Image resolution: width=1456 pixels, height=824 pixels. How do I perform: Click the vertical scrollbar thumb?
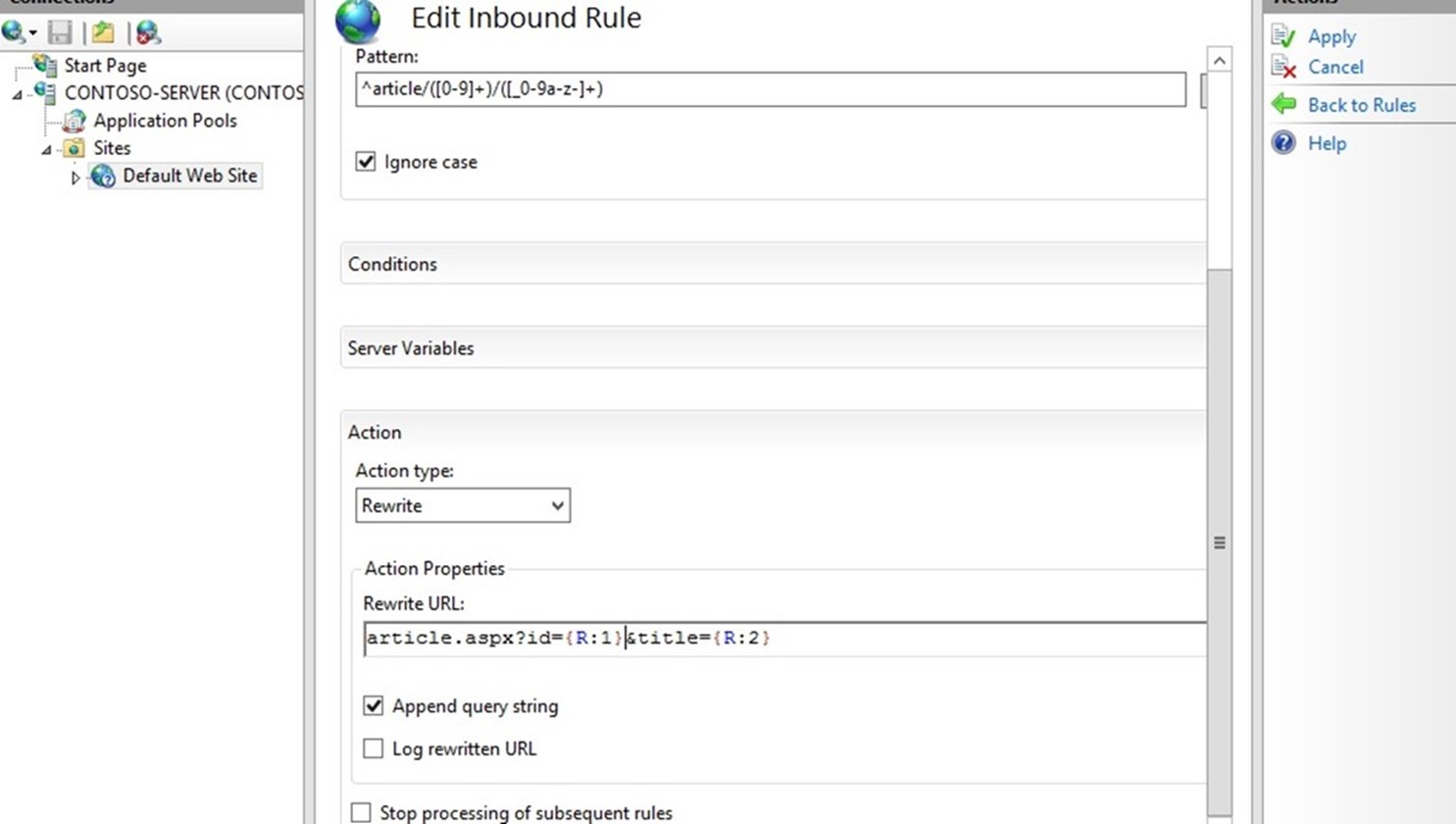click(1219, 541)
